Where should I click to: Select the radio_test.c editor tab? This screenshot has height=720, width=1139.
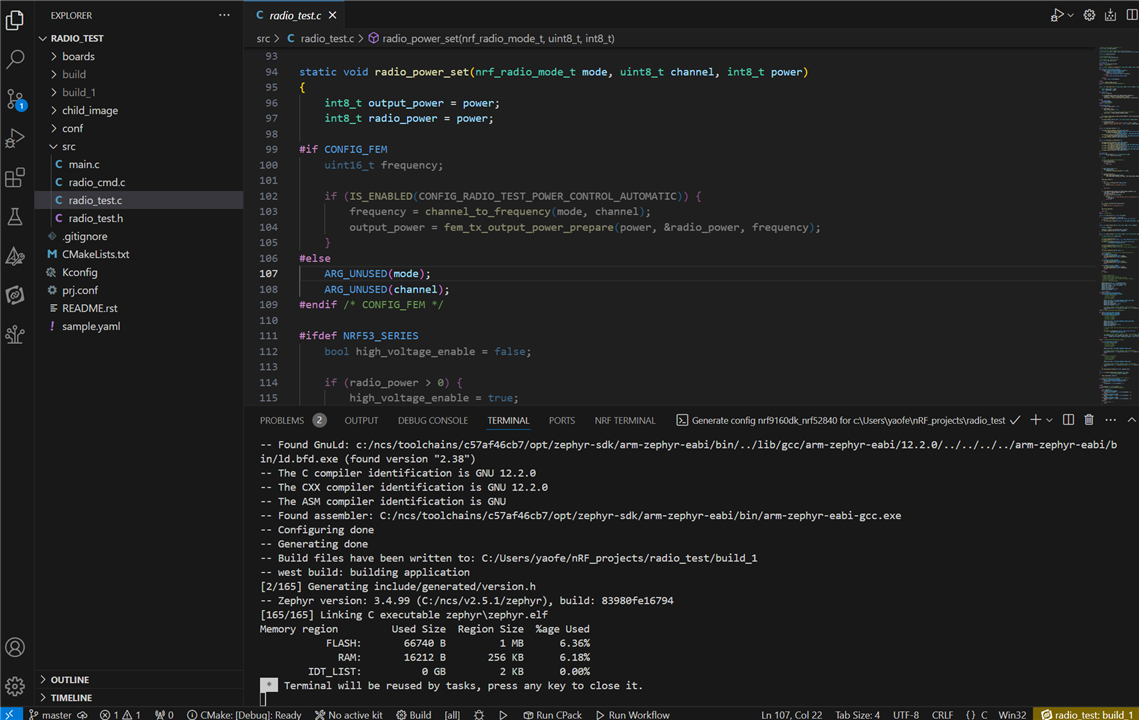tap(295, 15)
